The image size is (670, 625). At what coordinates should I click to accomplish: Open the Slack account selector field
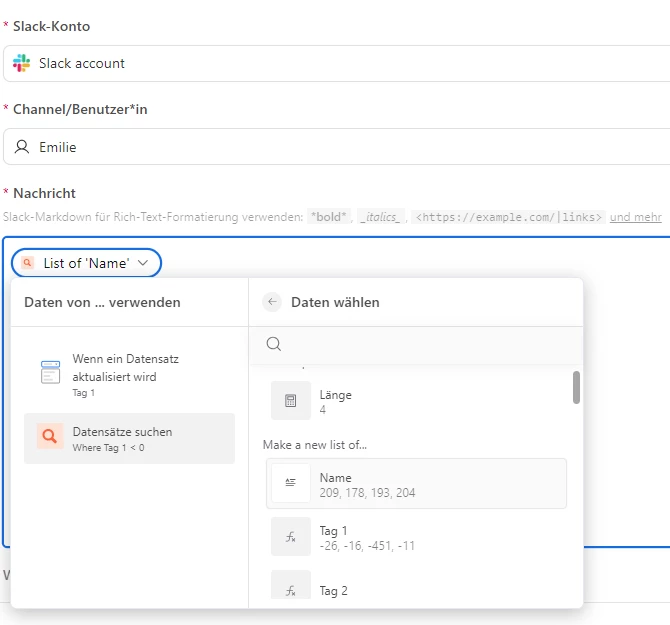point(337,63)
